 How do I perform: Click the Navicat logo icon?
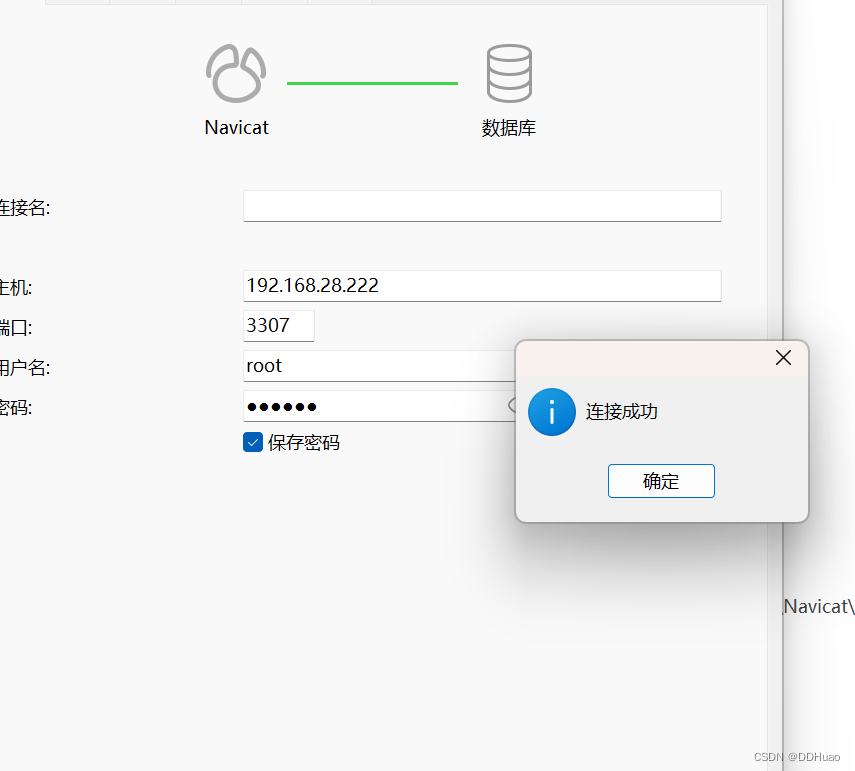click(236, 74)
